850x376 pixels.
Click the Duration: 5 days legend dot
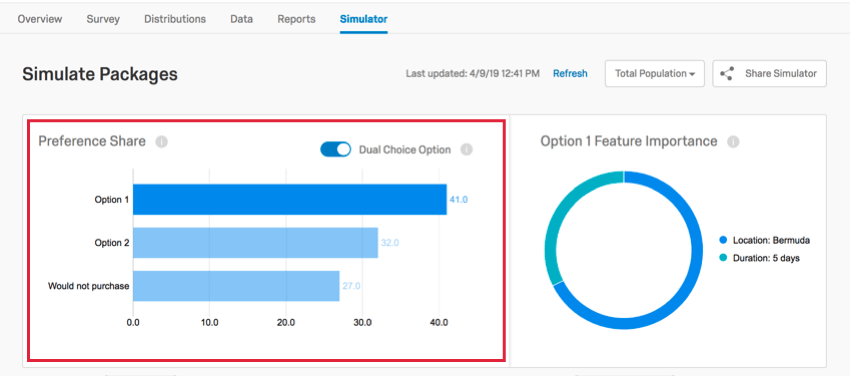click(723, 258)
